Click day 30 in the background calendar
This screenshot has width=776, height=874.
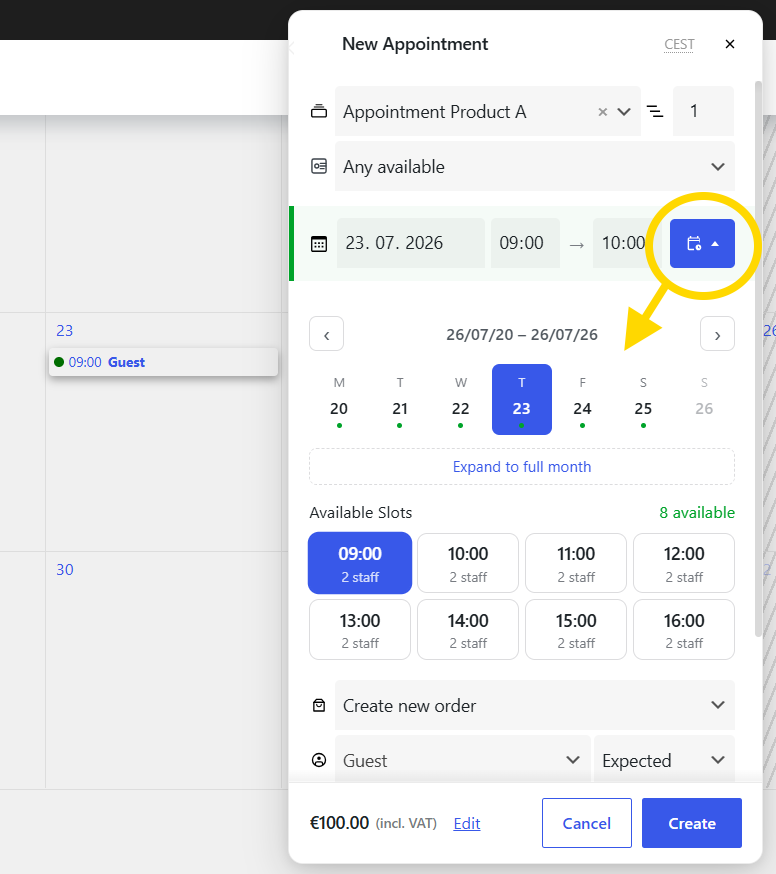click(x=65, y=570)
